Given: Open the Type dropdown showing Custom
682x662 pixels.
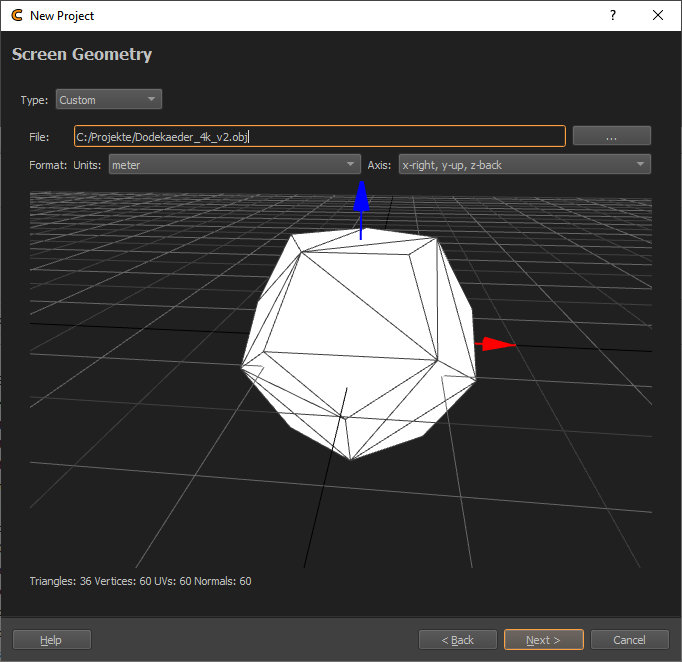Looking at the screenshot, I should 108,100.
